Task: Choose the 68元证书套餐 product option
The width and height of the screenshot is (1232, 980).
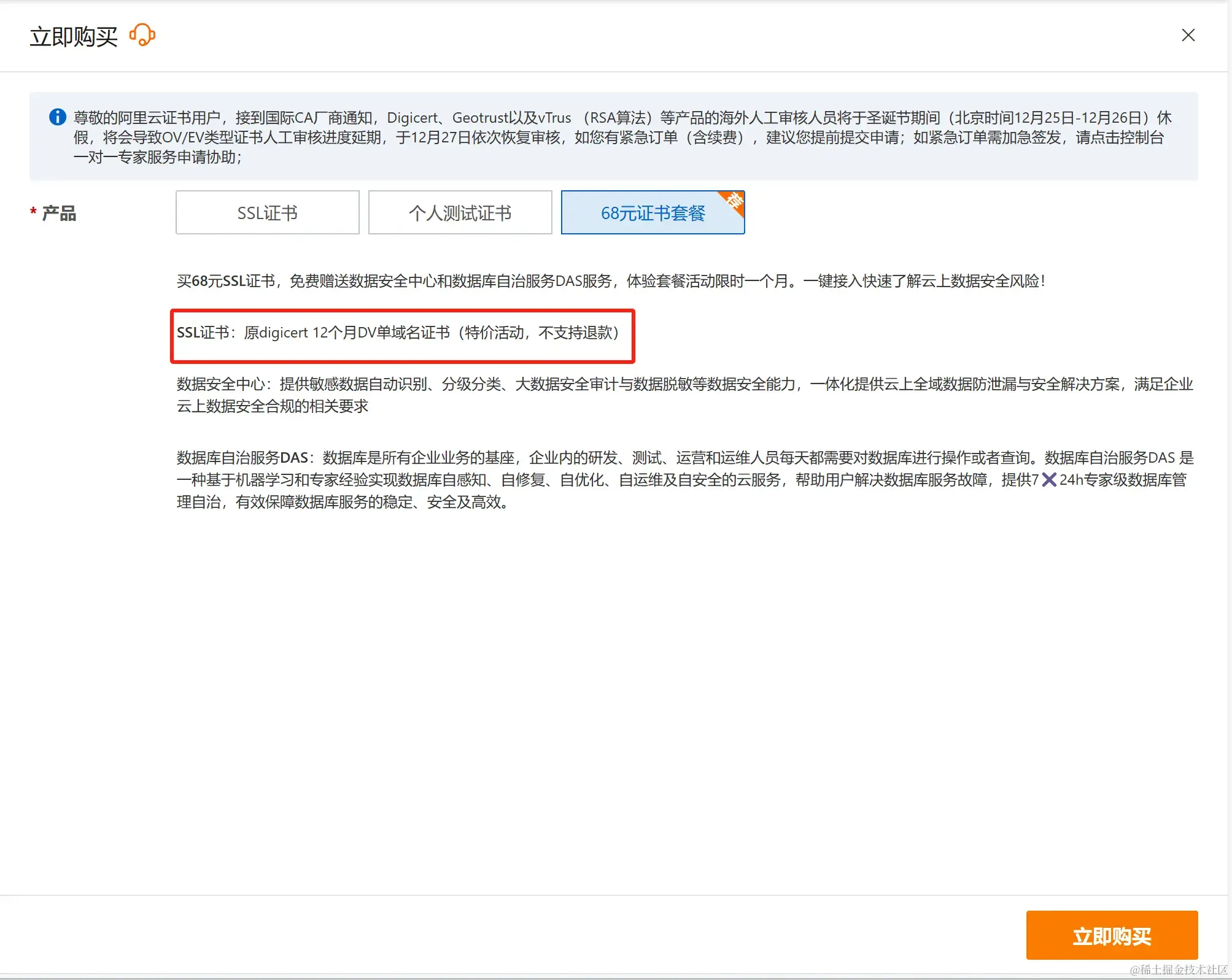Action: pos(652,213)
